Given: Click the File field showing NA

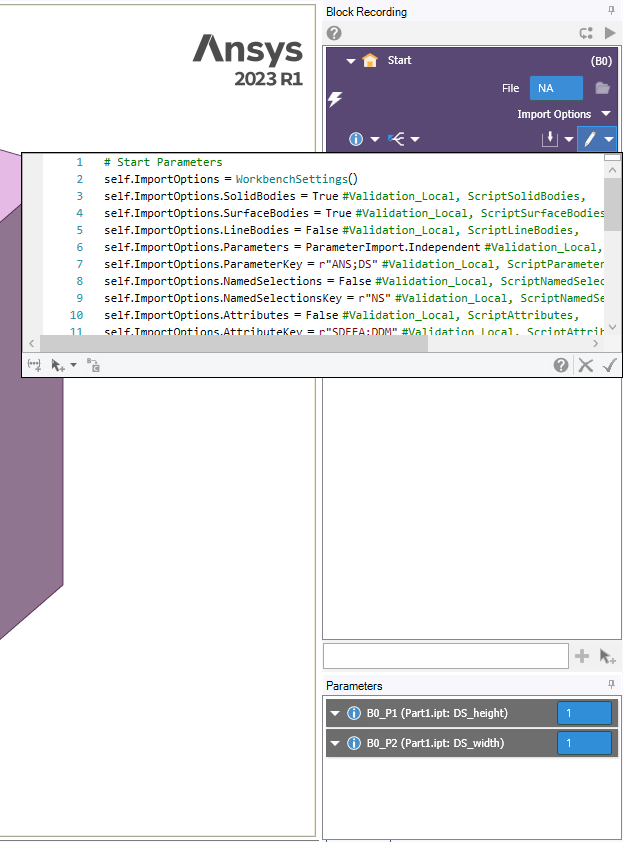Looking at the screenshot, I should [556, 88].
